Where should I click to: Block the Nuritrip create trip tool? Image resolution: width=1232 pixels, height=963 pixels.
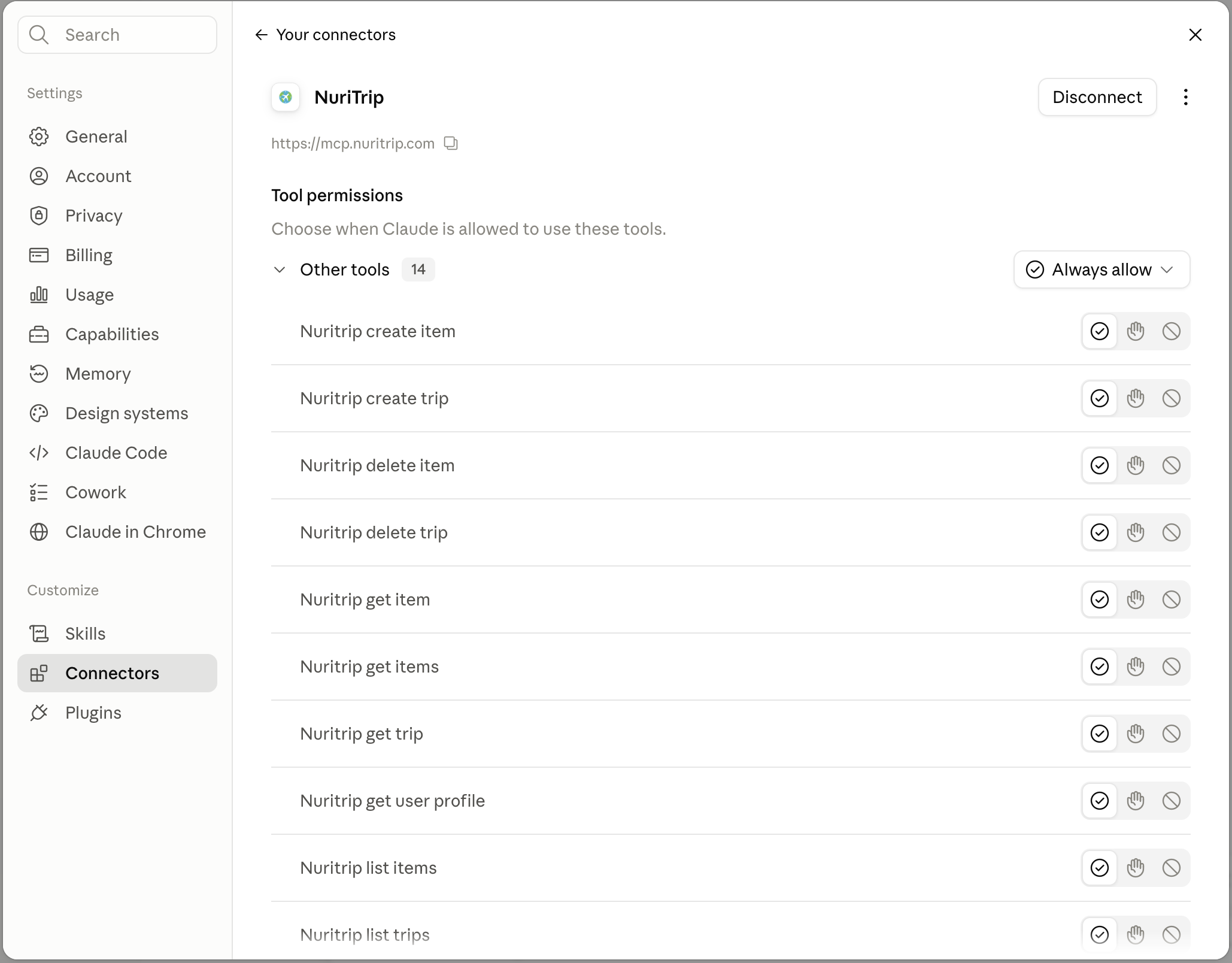tap(1171, 398)
